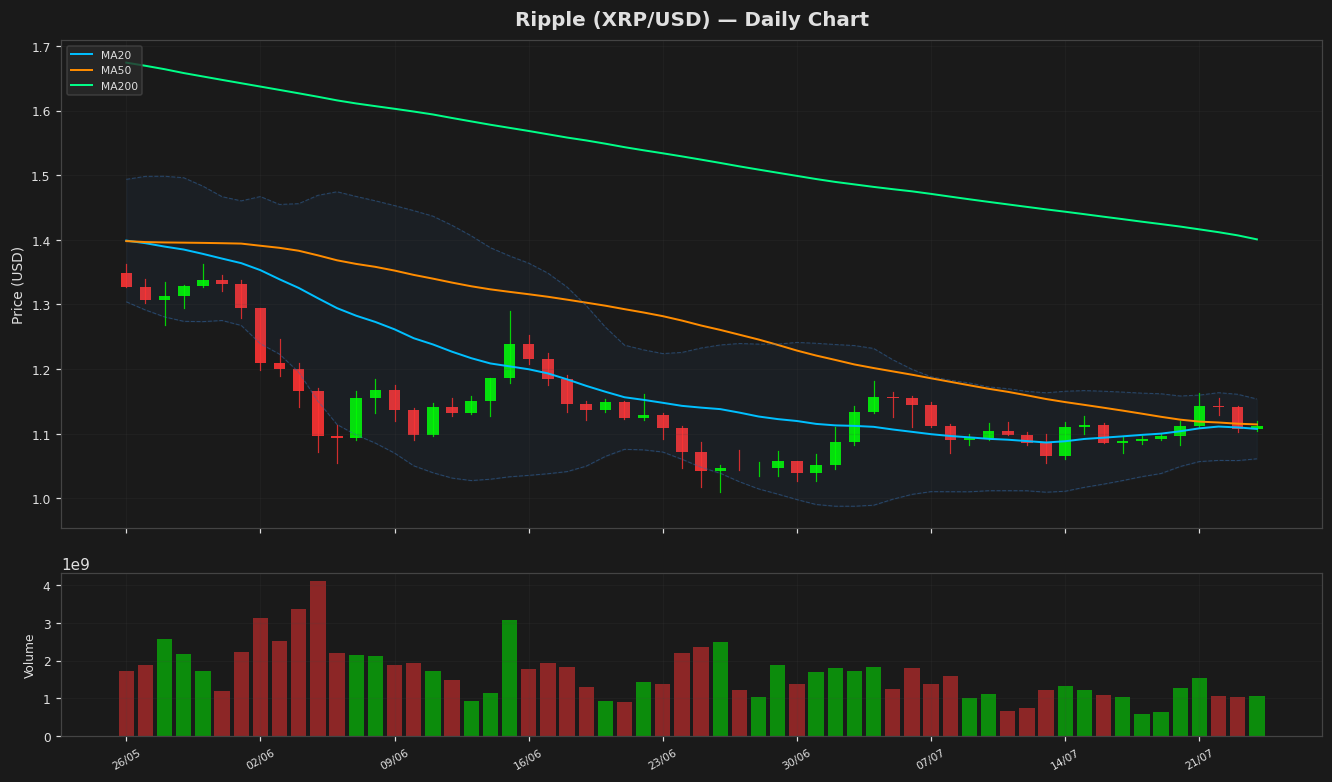This screenshot has width=1332, height=782.
Task: Click the 1.0 price tick label
Action: tap(41, 499)
